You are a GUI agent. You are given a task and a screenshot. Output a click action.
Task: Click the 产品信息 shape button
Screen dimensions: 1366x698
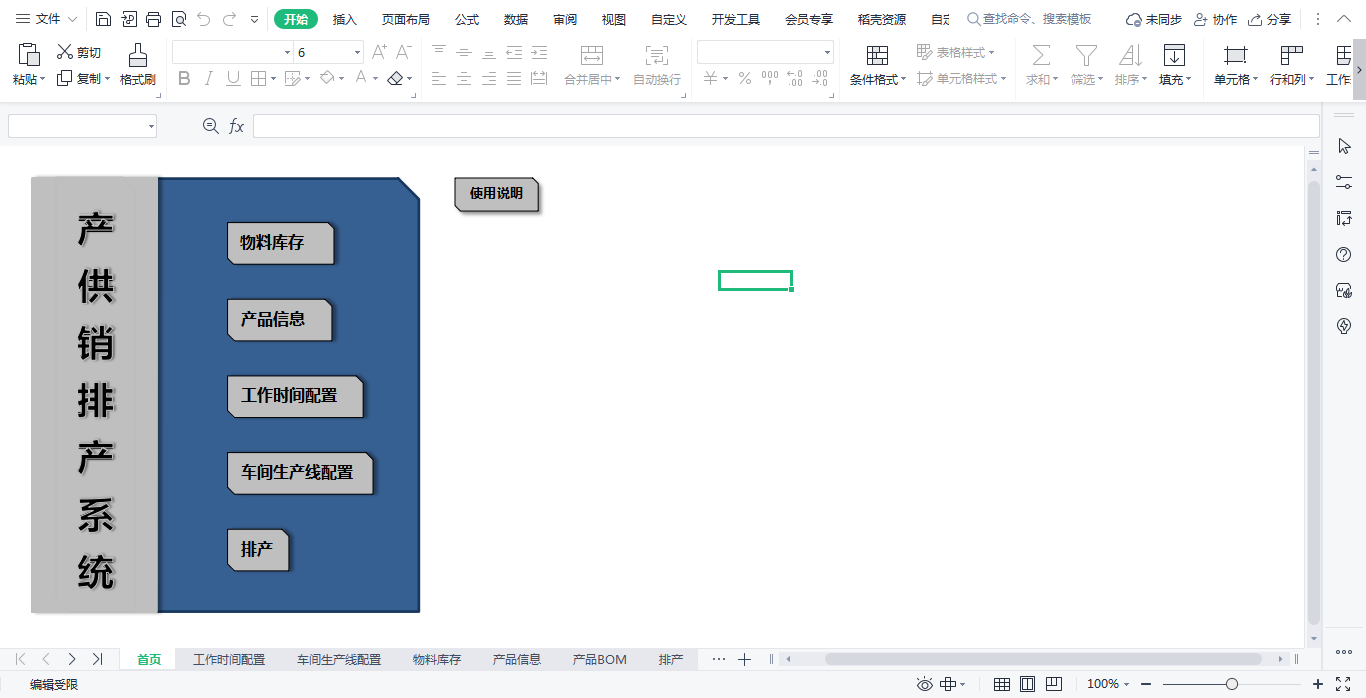click(x=279, y=320)
